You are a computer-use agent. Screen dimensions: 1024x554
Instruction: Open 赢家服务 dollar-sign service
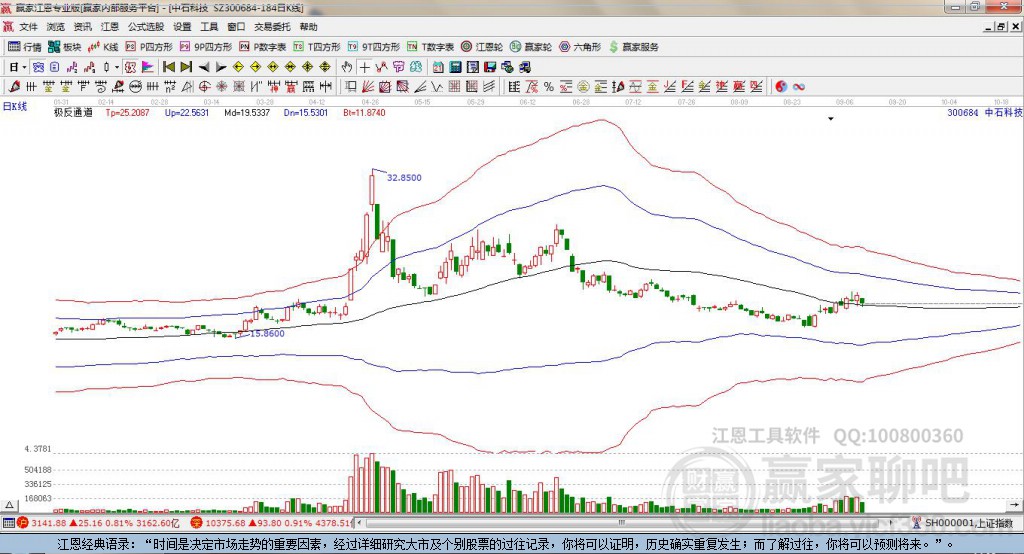click(x=633, y=47)
